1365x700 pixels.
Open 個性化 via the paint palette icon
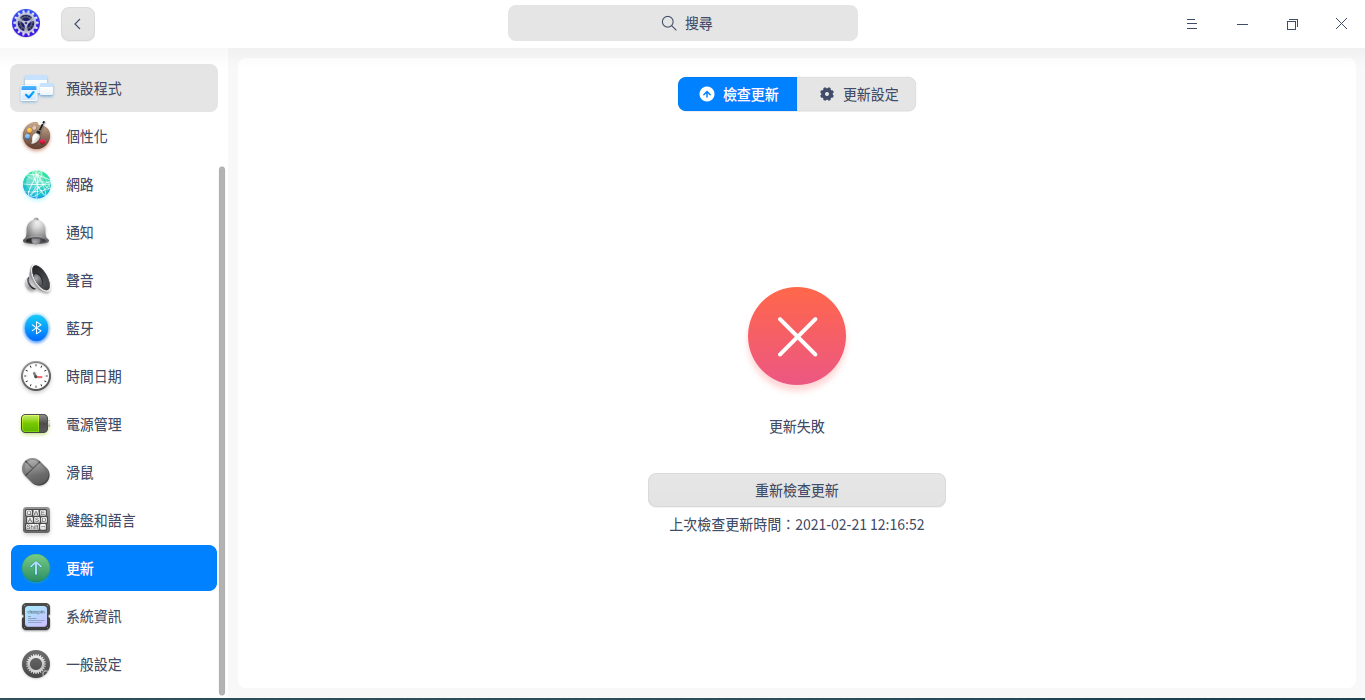pyautogui.click(x=37, y=137)
